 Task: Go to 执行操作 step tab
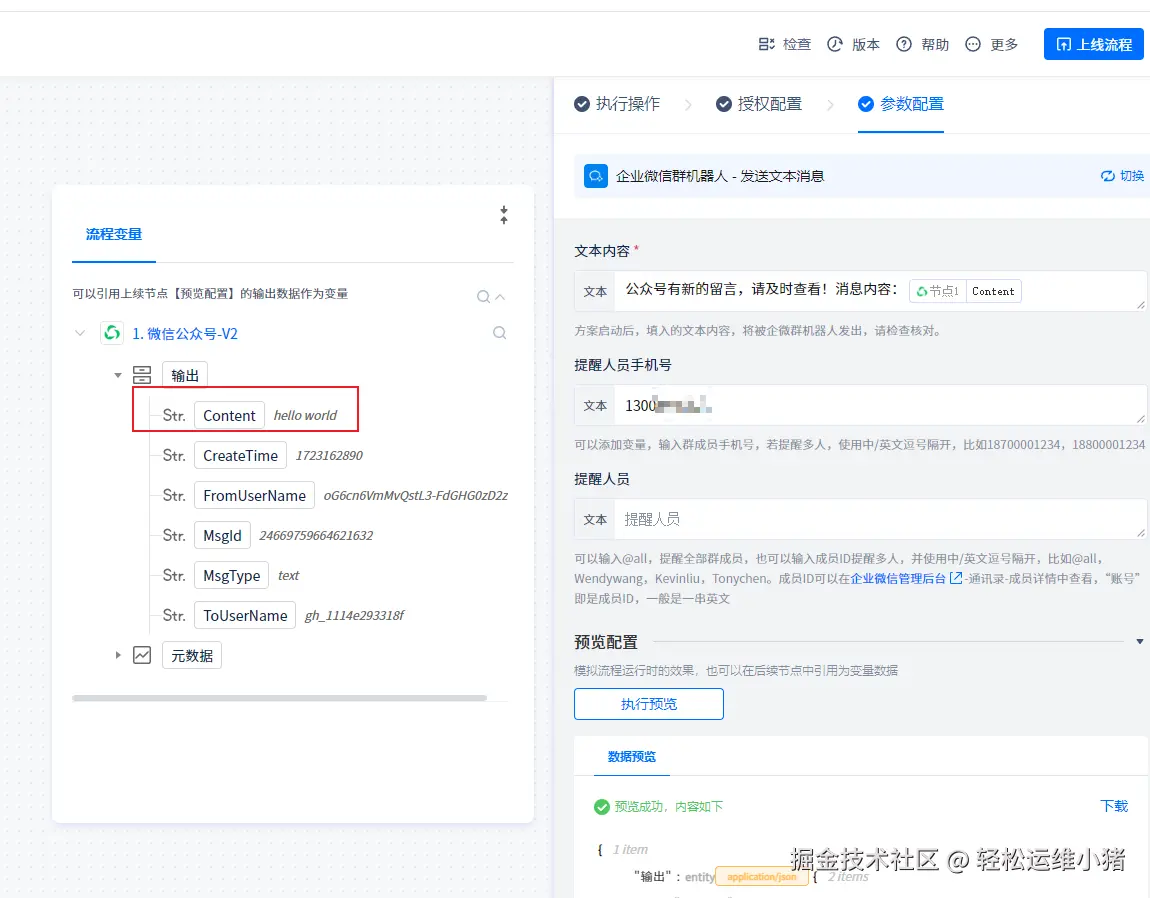point(617,103)
